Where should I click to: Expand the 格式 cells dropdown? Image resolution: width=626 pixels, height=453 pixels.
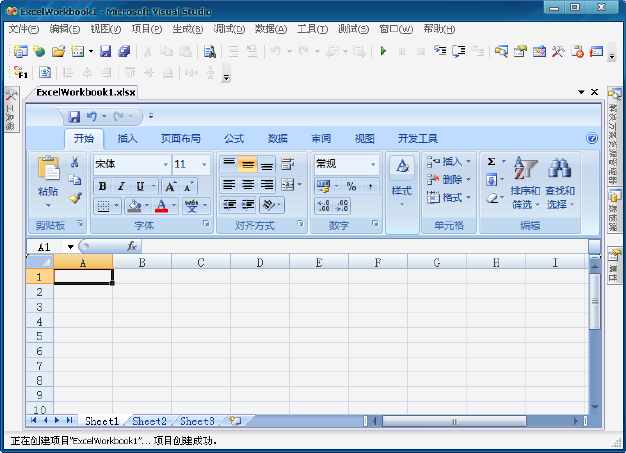468,197
